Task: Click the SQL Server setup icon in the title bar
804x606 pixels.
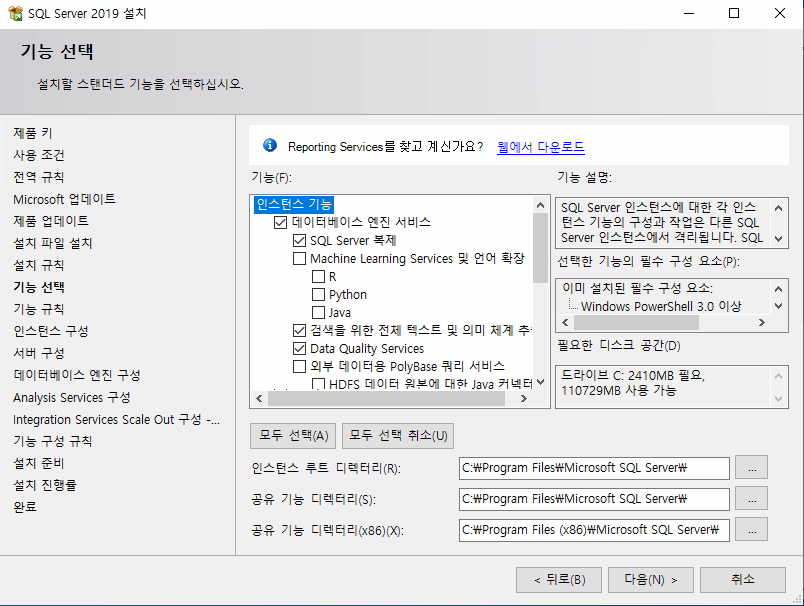Action: (15, 13)
